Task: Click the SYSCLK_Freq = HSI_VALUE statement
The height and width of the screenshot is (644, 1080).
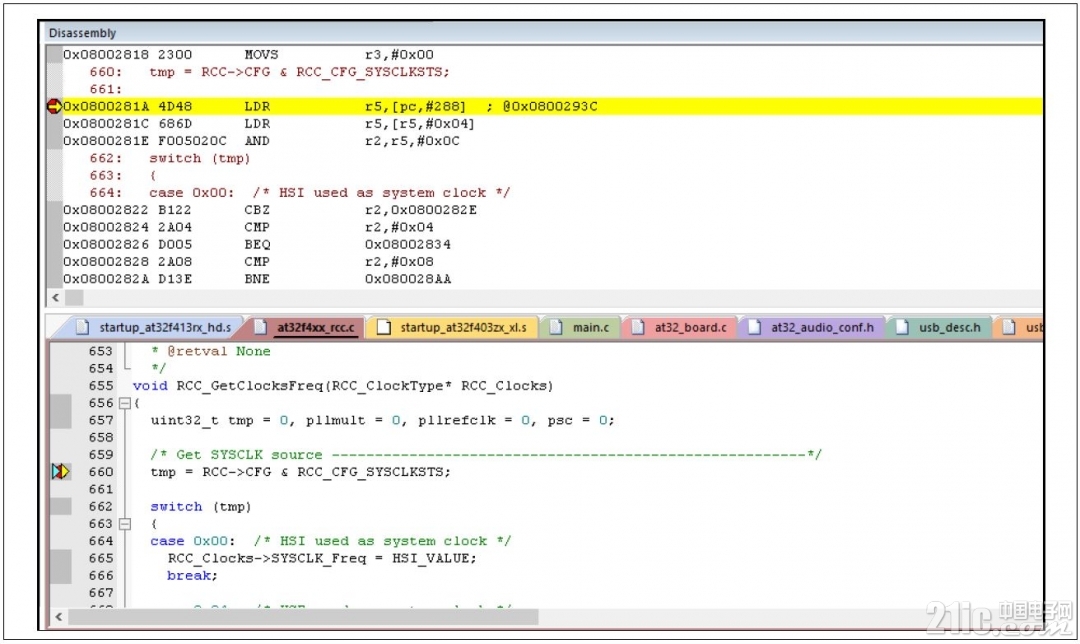Action: click(x=322, y=559)
